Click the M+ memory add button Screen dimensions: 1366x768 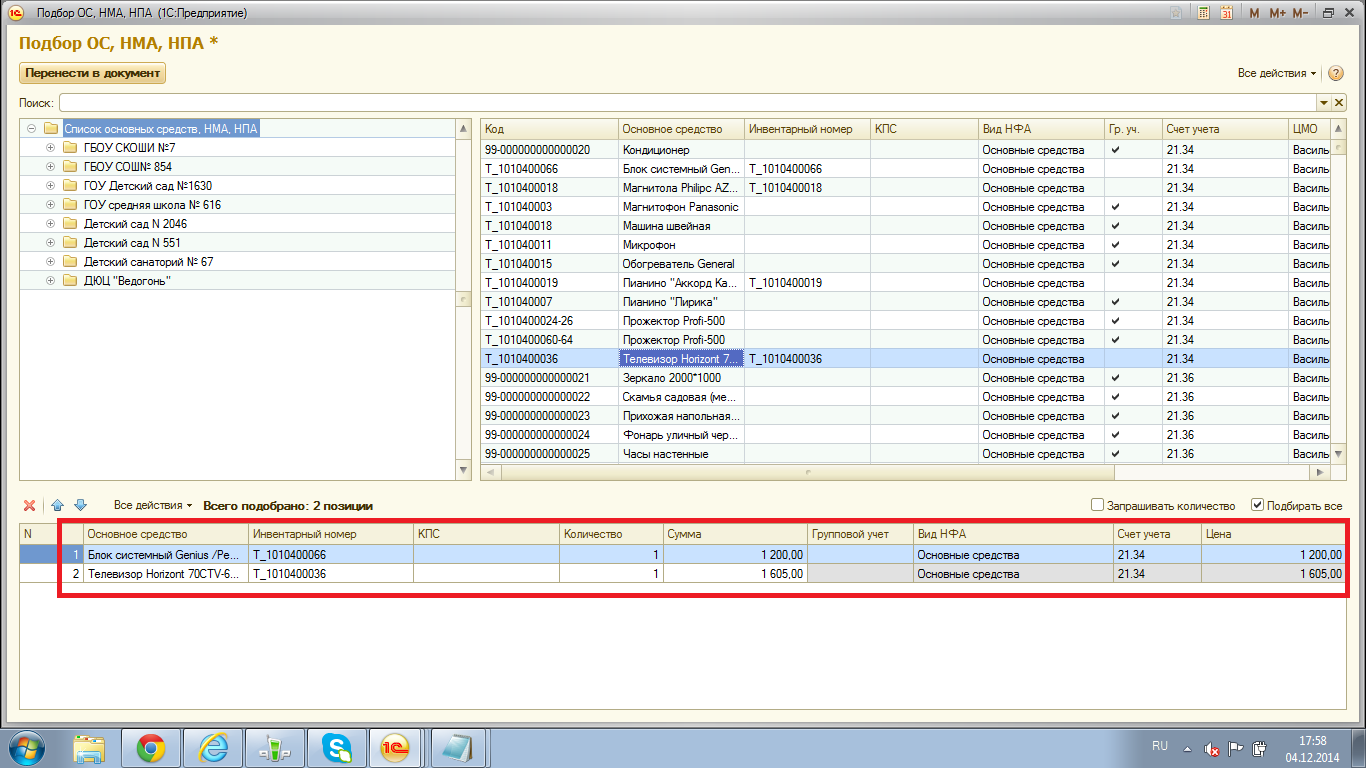coord(1277,13)
